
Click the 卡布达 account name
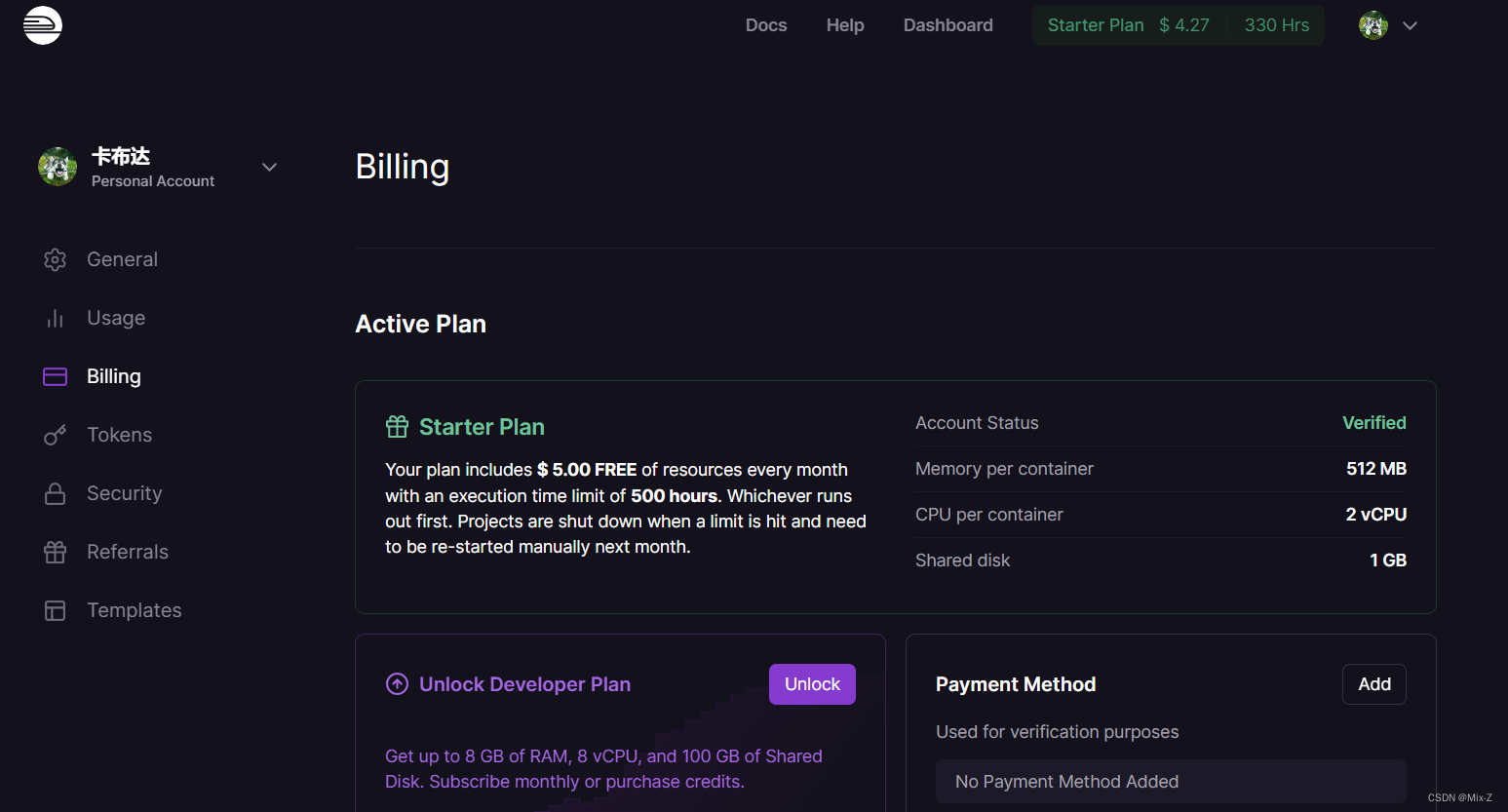[x=121, y=156]
